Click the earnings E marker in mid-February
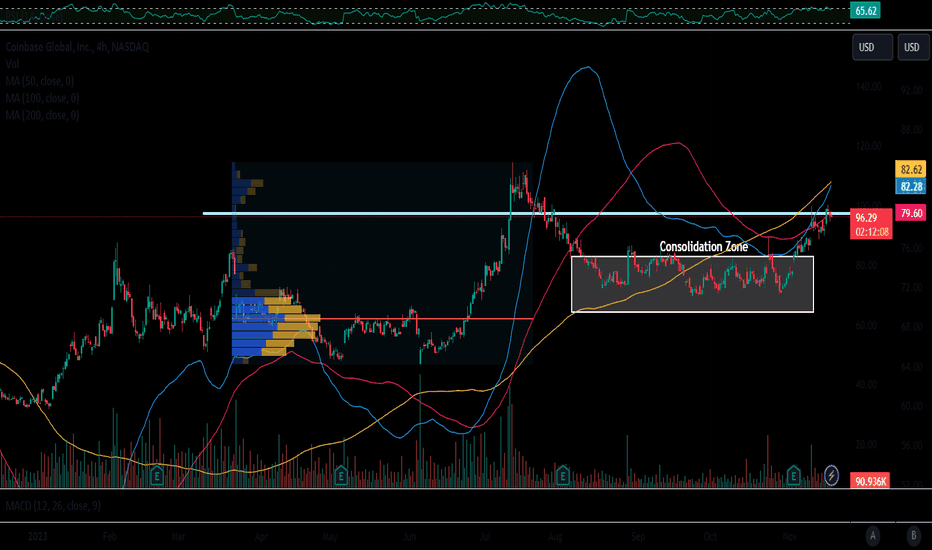 (x=157, y=475)
